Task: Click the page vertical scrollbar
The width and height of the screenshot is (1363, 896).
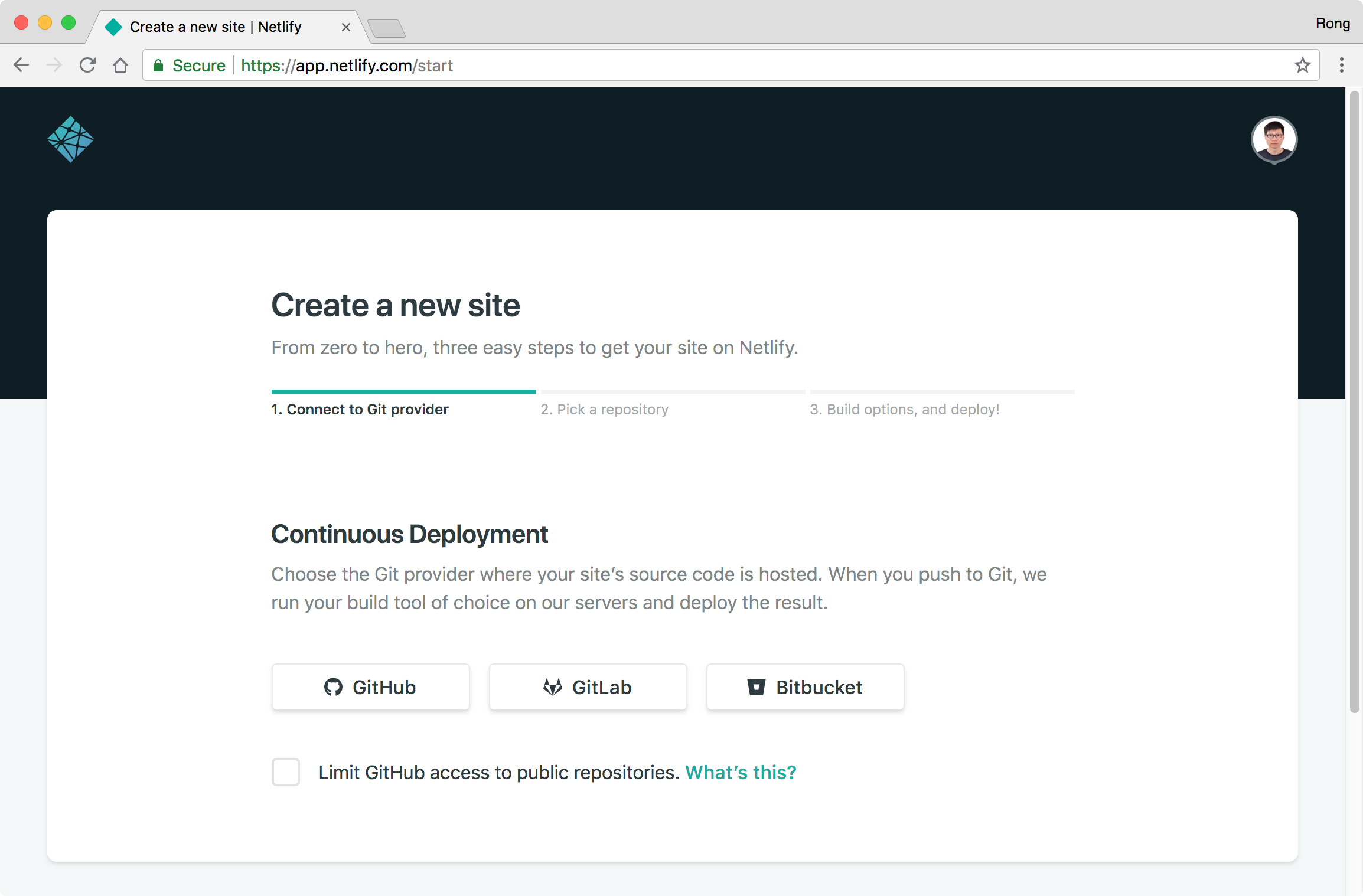Action: (x=1355, y=401)
